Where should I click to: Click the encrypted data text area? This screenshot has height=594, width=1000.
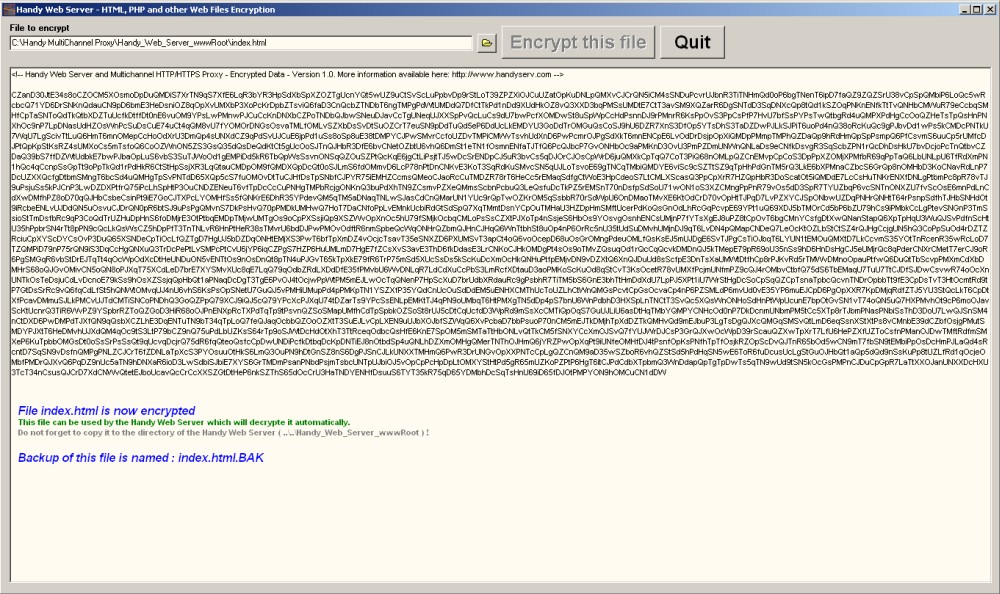pyautogui.click(x=500, y=324)
